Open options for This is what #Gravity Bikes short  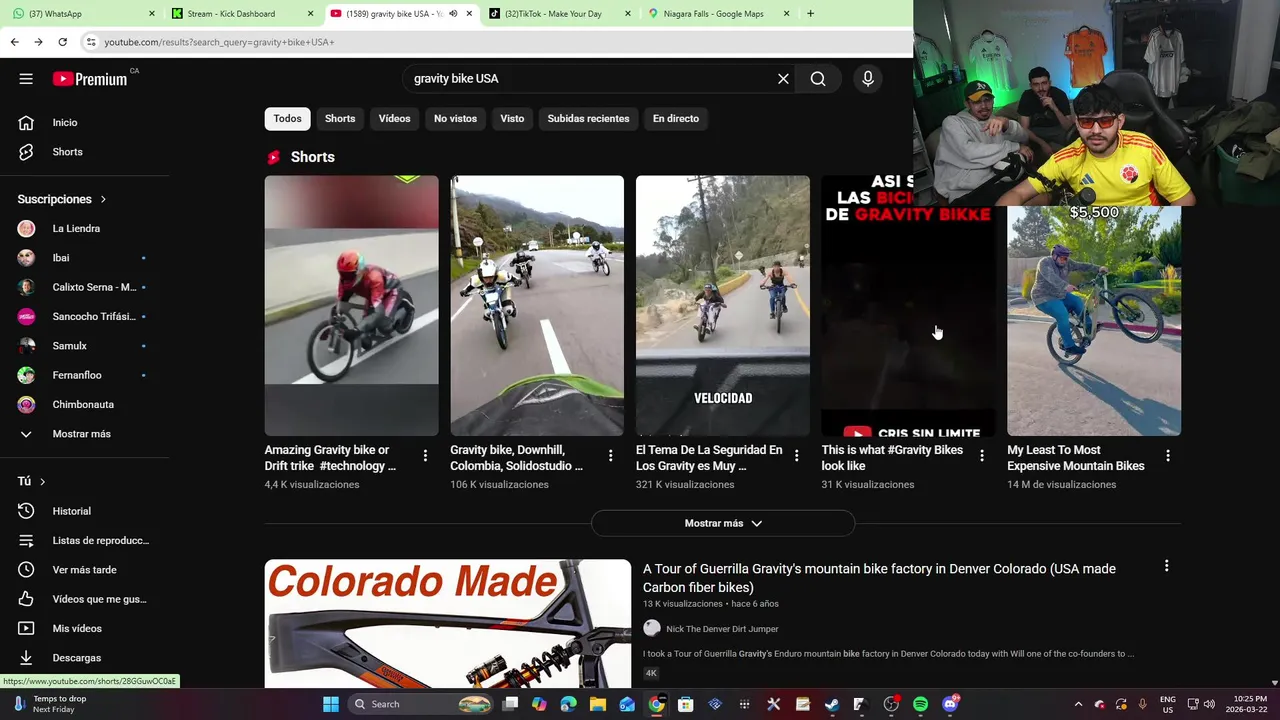982,456
